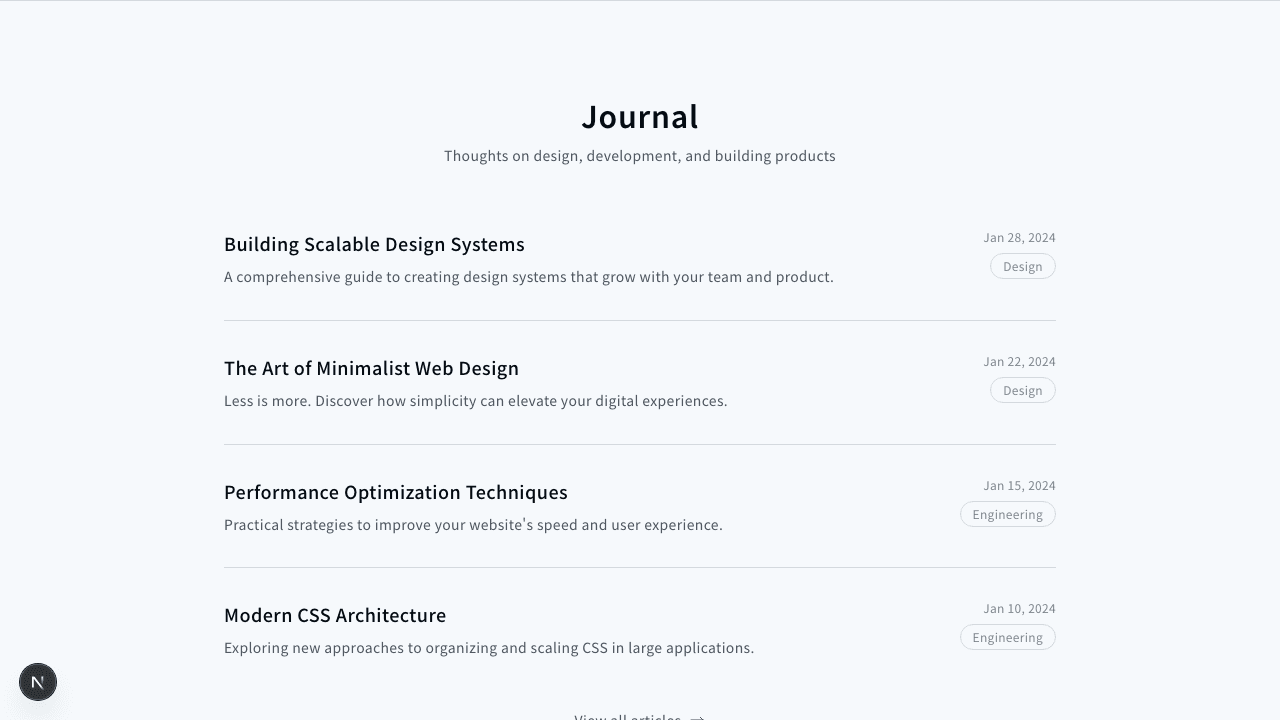Click the Jan 28, 2024 date
This screenshot has height=720, width=1280.
point(1019,238)
